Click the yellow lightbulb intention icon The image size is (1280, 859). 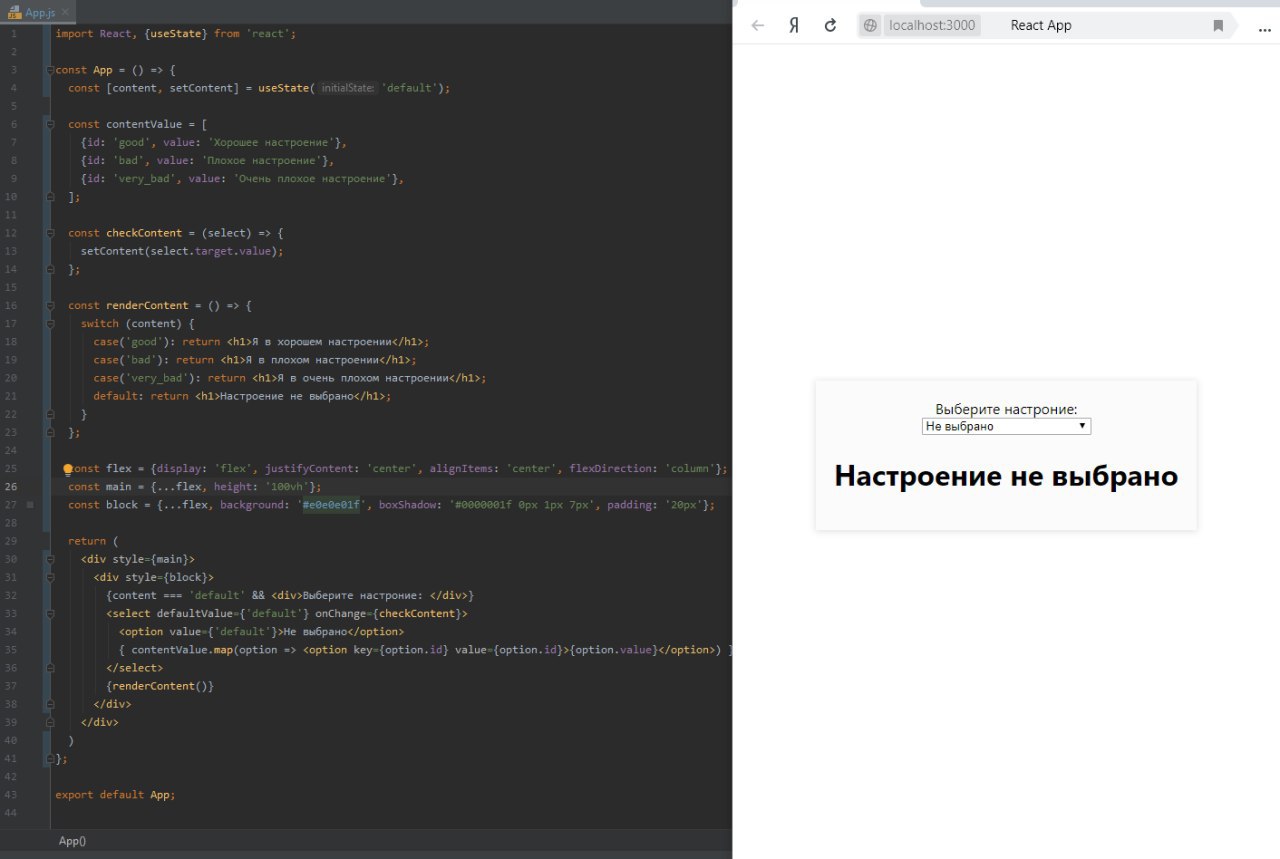point(68,469)
